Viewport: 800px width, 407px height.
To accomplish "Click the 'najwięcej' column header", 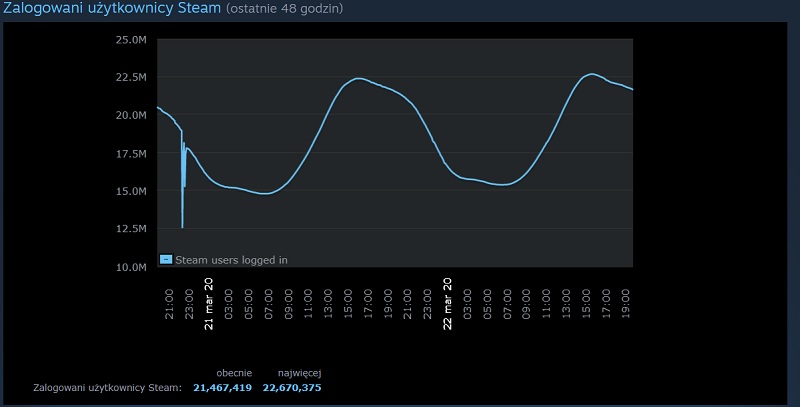I will click(299, 373).
